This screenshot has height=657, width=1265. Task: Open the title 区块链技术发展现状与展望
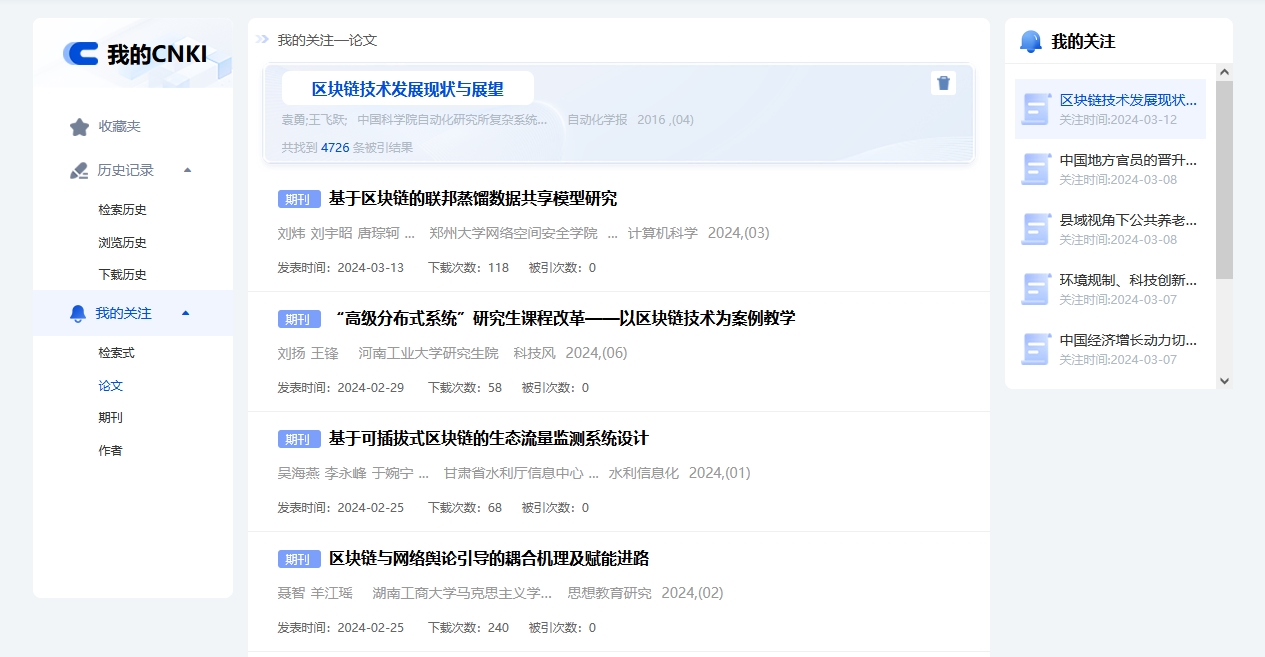pyautogui.click(x=407, y=89)
